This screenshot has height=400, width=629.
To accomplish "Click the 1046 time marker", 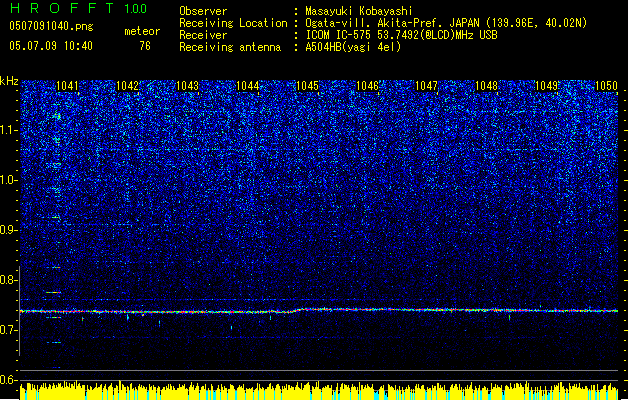I will (367, 86).
